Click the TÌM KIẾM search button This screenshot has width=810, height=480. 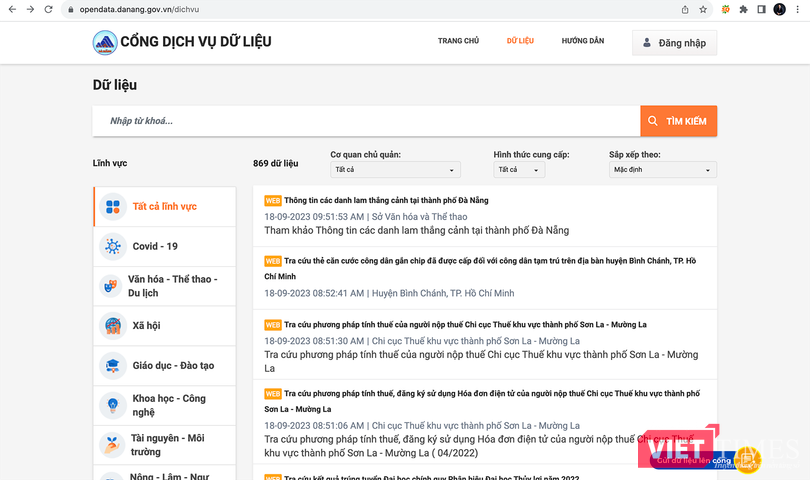(x=678, y=121)
